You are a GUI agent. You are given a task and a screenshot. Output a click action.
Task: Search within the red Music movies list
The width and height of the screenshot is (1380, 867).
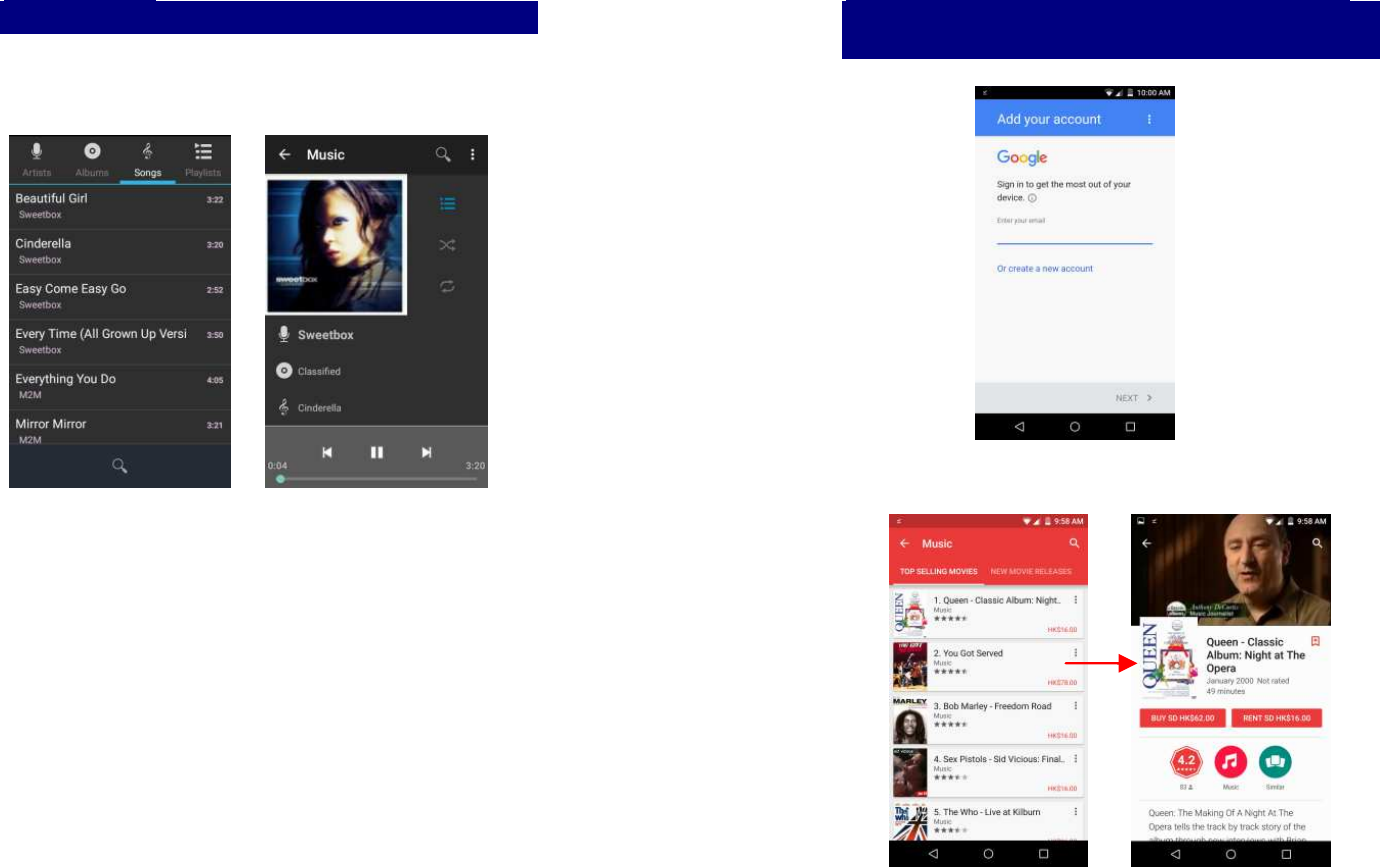tap(1074, 543)
